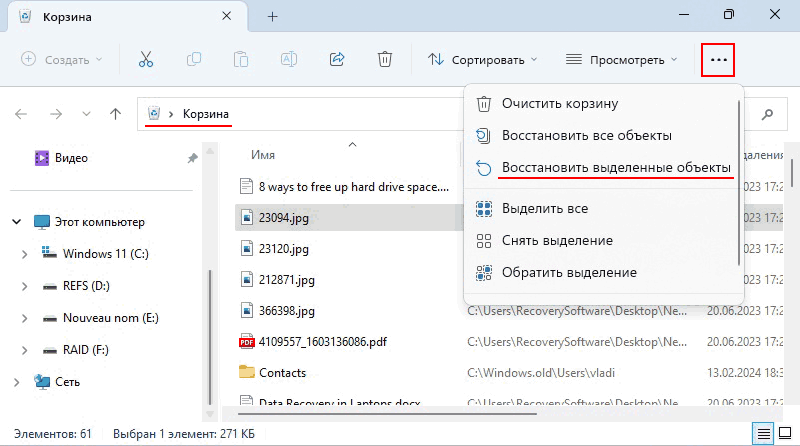Viewport: 800px width, 446px height.
Task: Expand the Windows 11 (C:) drive
Action: [x=24, y=254]
